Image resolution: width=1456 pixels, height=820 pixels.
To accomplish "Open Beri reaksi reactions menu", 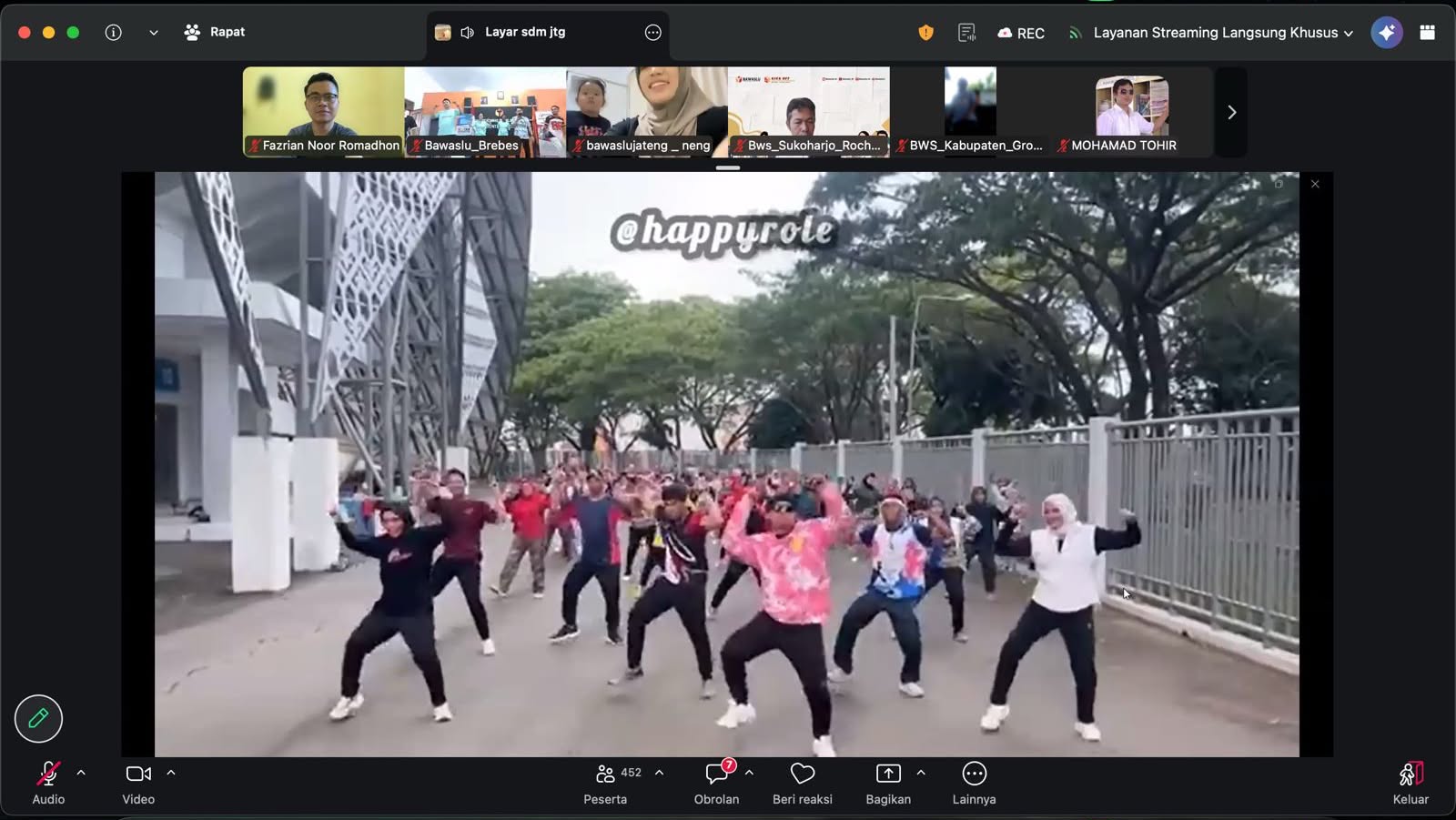I will pyautogui.click(x=803, y=783).
